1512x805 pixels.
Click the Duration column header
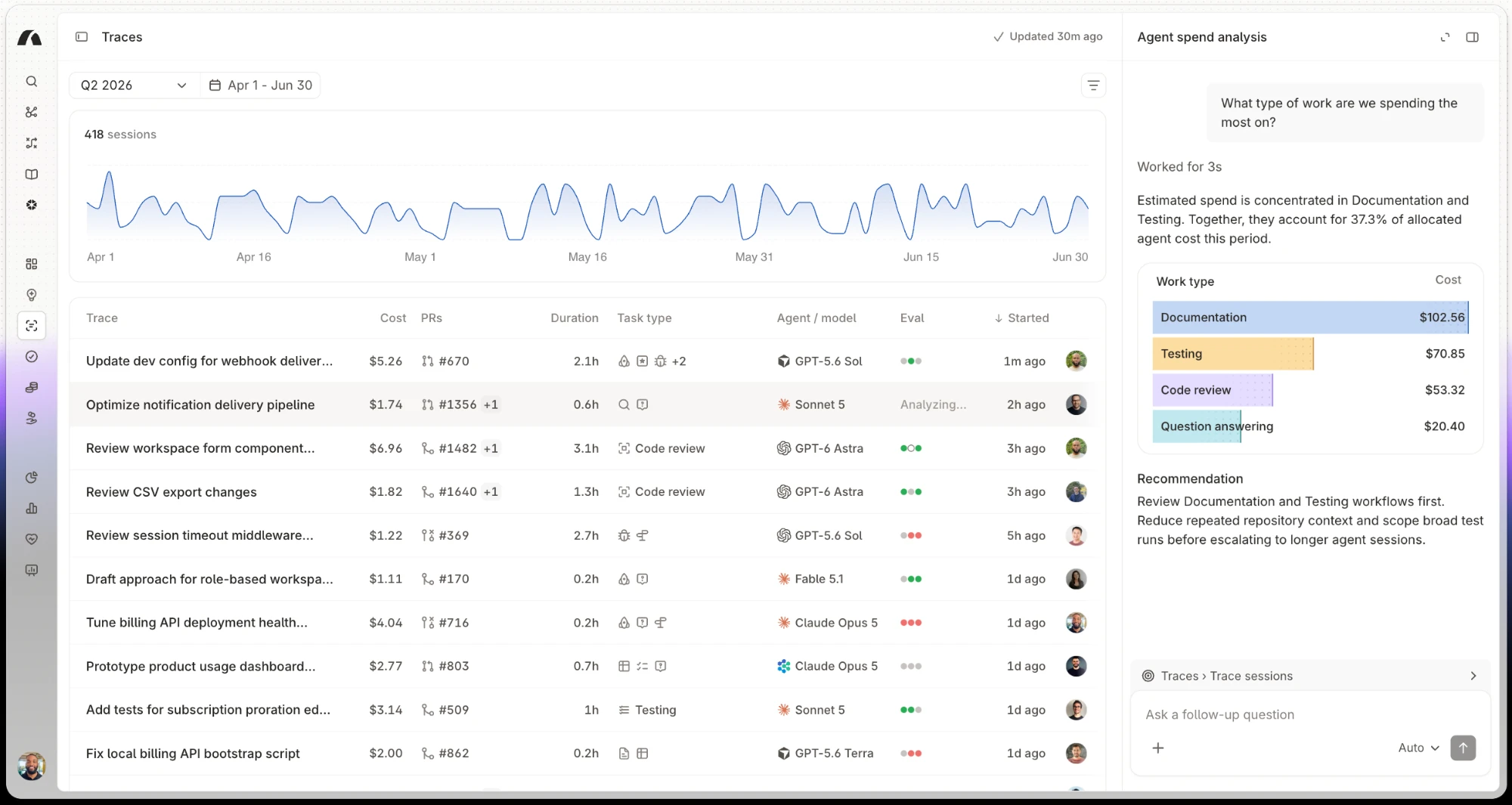(574, 318)
